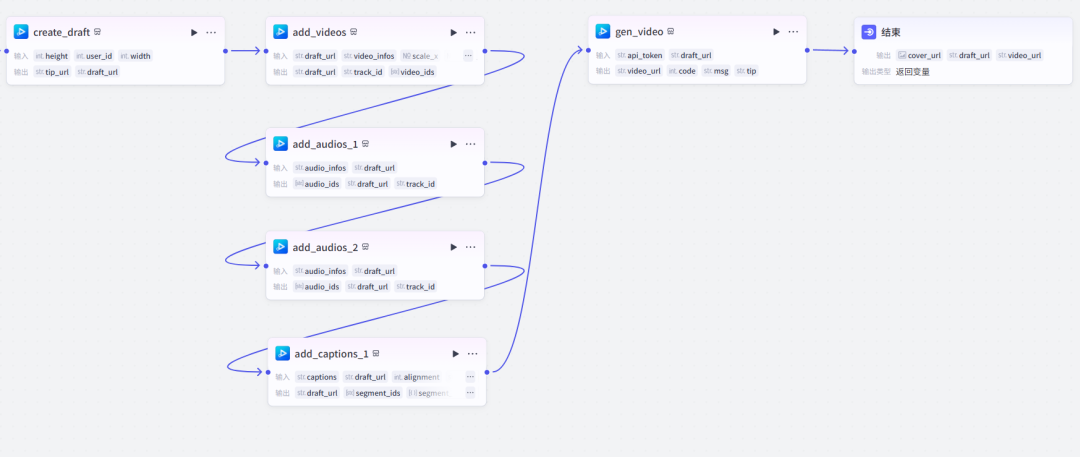
Task: Click the add_captions_1 output connection port
Action: (487, 372)
